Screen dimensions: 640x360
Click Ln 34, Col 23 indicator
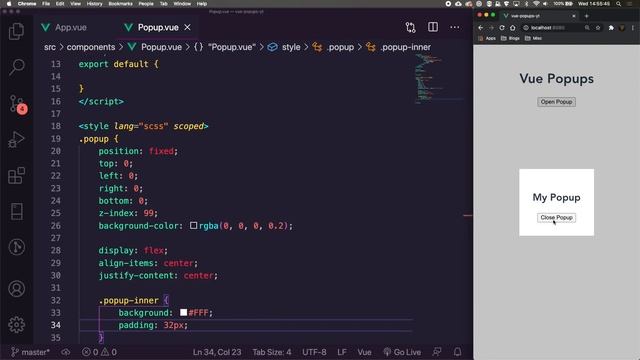tap(217, 352)
